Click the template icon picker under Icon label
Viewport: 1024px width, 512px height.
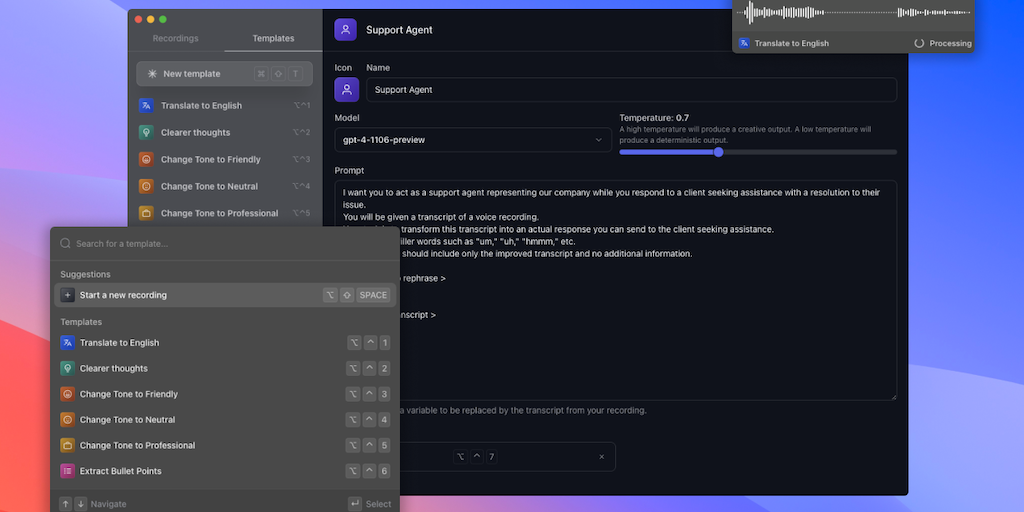tap(346, 90)
